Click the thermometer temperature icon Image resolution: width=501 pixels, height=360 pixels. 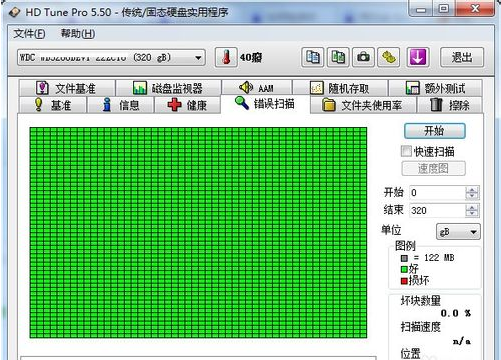pyautogui.click(x=226, y=57)
